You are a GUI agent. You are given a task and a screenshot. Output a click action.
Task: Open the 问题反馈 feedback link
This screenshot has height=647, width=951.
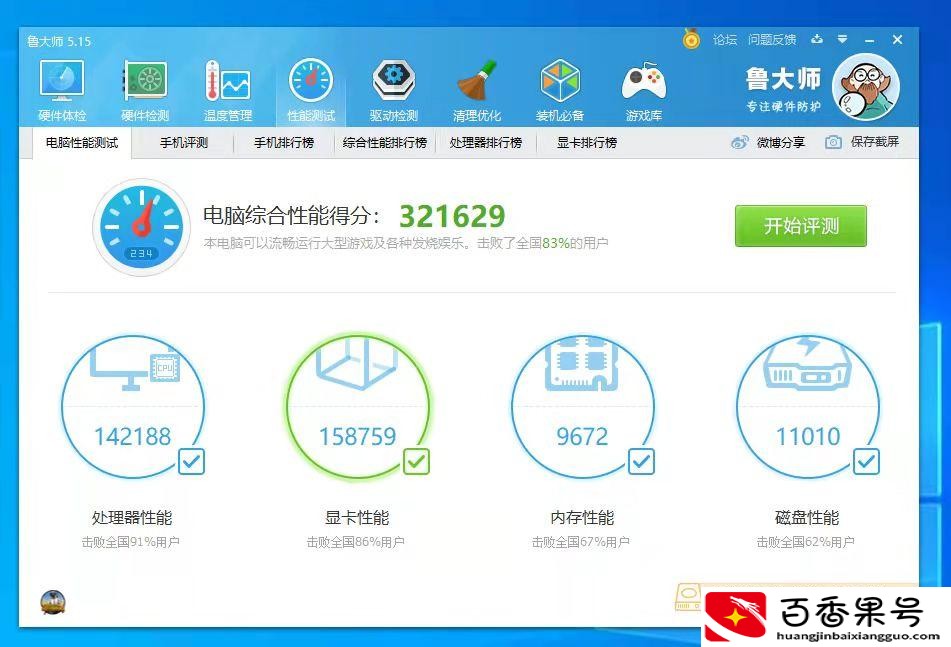(771, 40)
